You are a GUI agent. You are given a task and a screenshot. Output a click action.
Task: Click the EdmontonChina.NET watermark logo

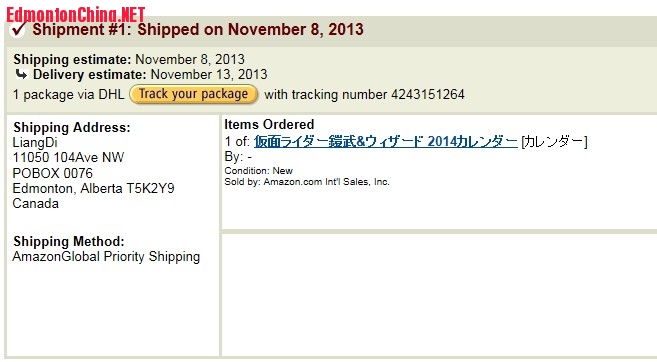coord(75,15)
